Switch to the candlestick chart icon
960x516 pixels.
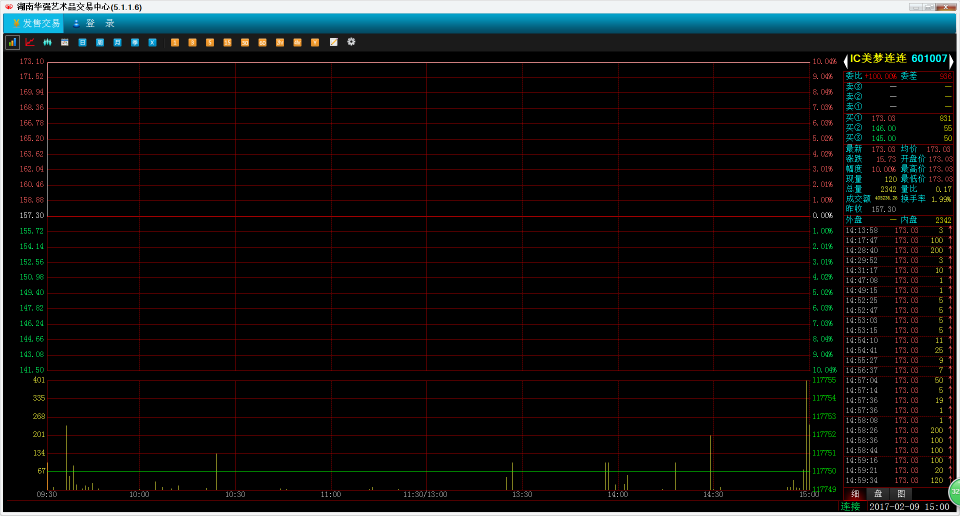coord(47,42)
